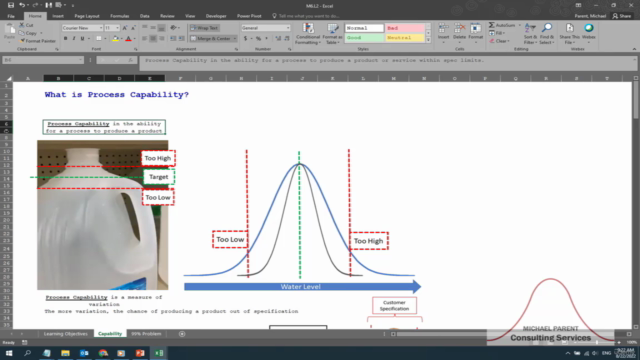Open the Name Box dropdown
This screenshot has height=360, width=640.
(x=80, y=60)
